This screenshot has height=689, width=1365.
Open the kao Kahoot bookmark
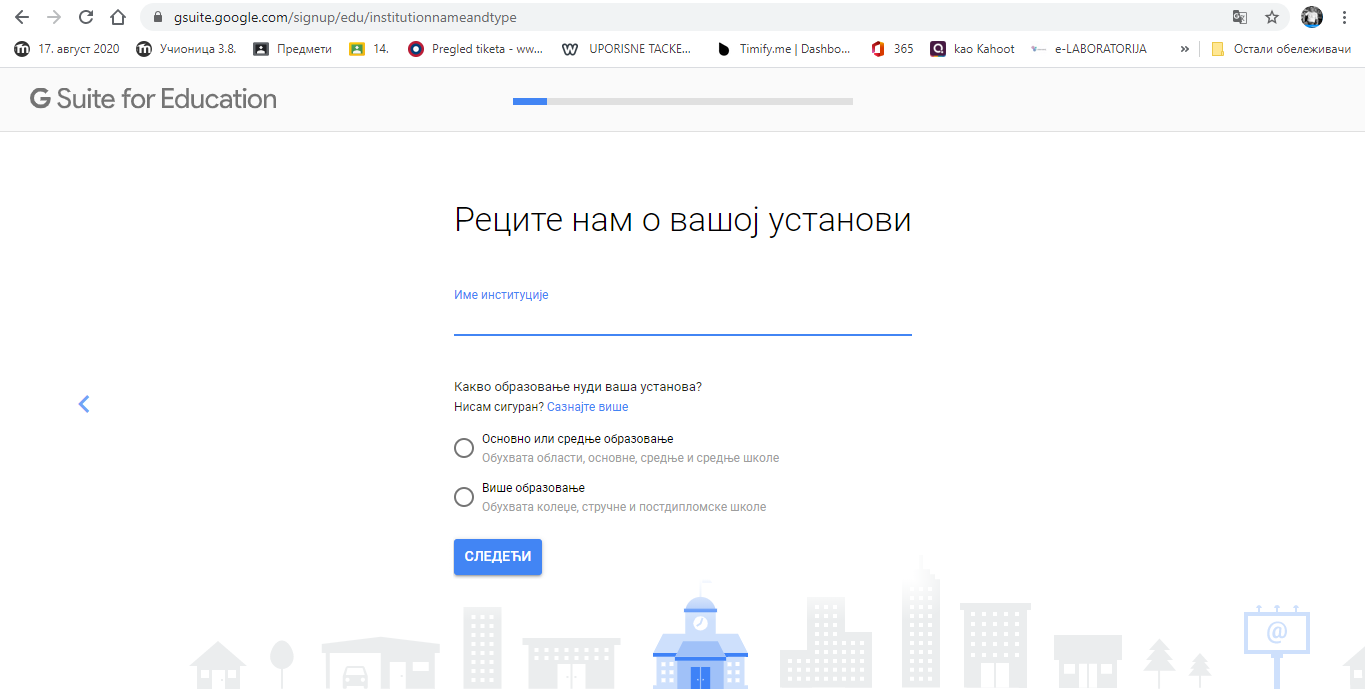point(972,48)
